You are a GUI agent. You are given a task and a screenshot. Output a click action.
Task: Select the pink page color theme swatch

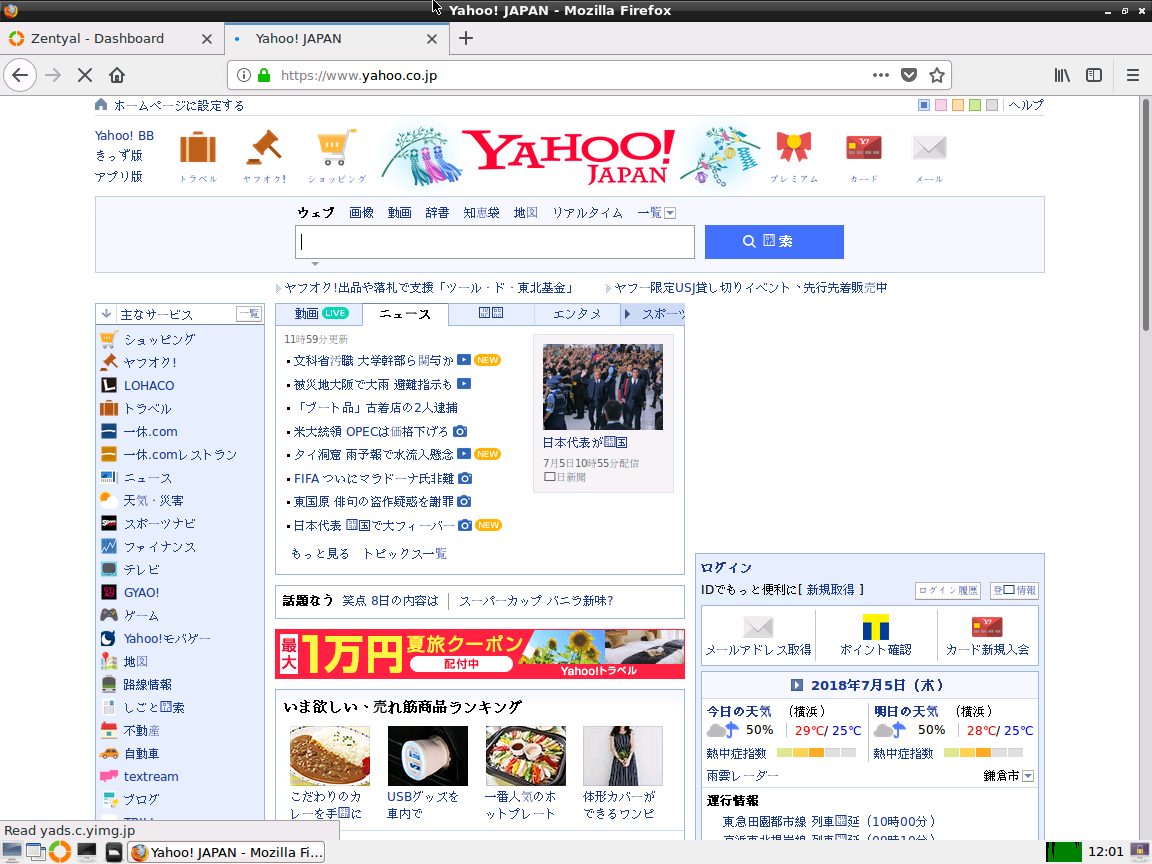940,105
